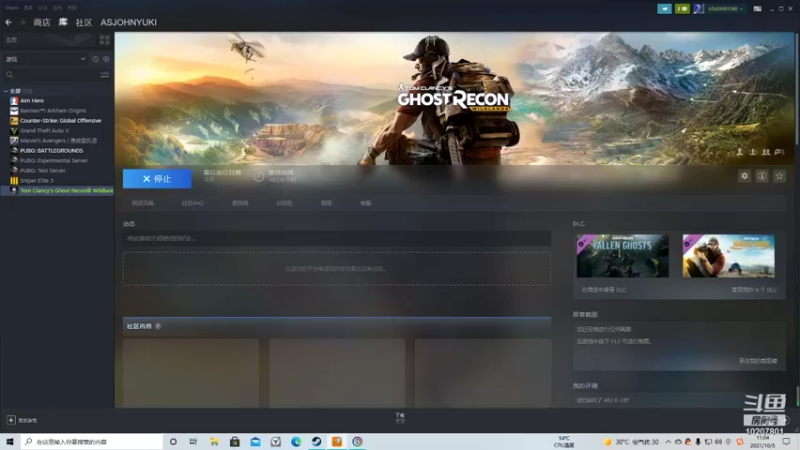Select Tom Clancy's Ghost Recon Wildlands entry
The image size is (800, 450).
pyautogui.click(x=57, y=190)
